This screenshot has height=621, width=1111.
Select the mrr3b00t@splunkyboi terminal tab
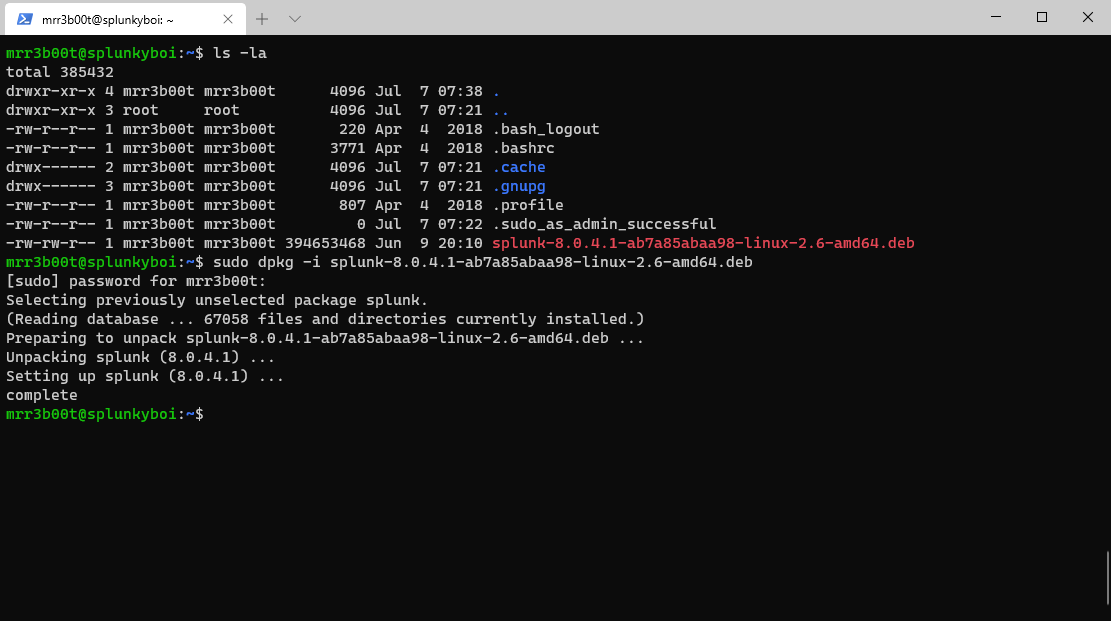(x=125, y=19)
